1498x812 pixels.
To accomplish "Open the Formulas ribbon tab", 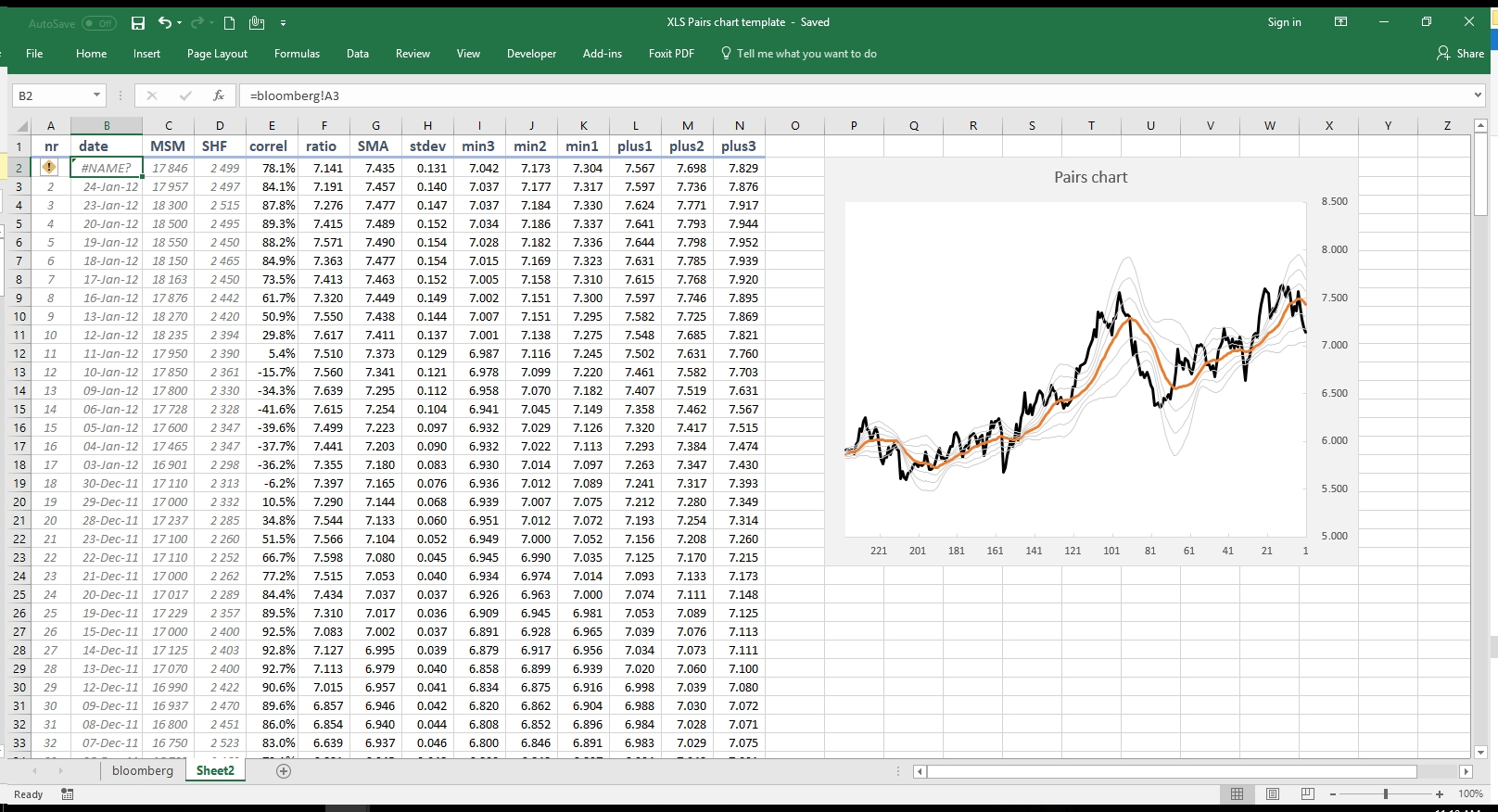I will 297,54.
